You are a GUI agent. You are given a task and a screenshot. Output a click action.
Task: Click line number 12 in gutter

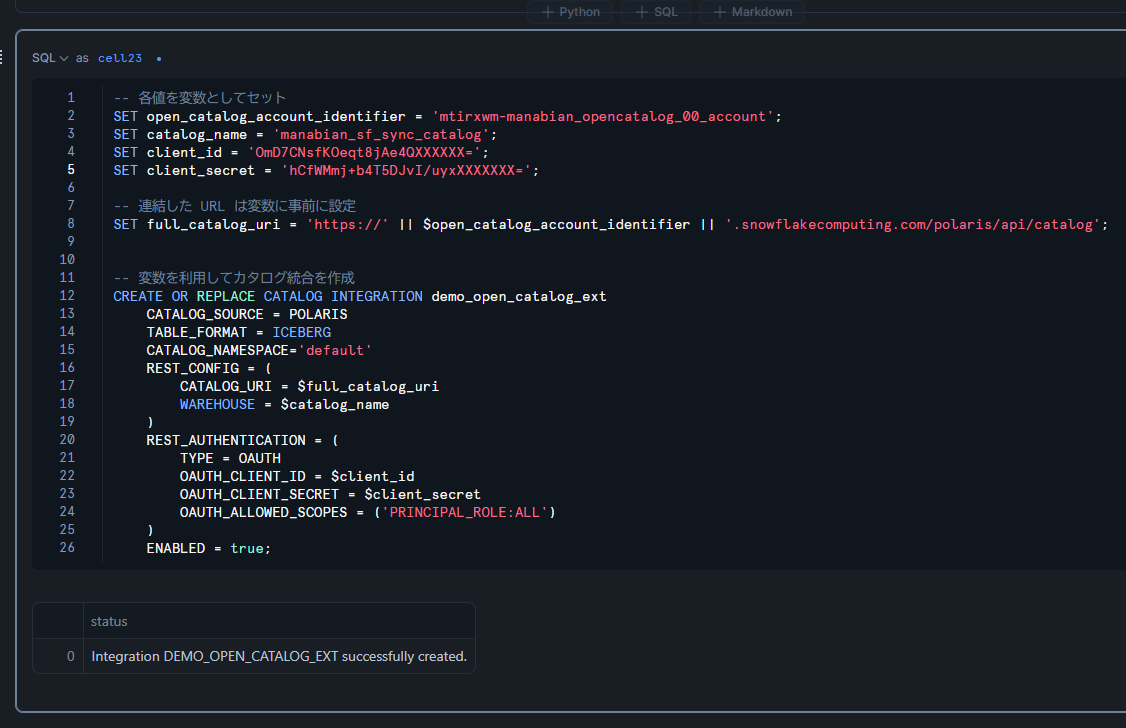[67, 295]
